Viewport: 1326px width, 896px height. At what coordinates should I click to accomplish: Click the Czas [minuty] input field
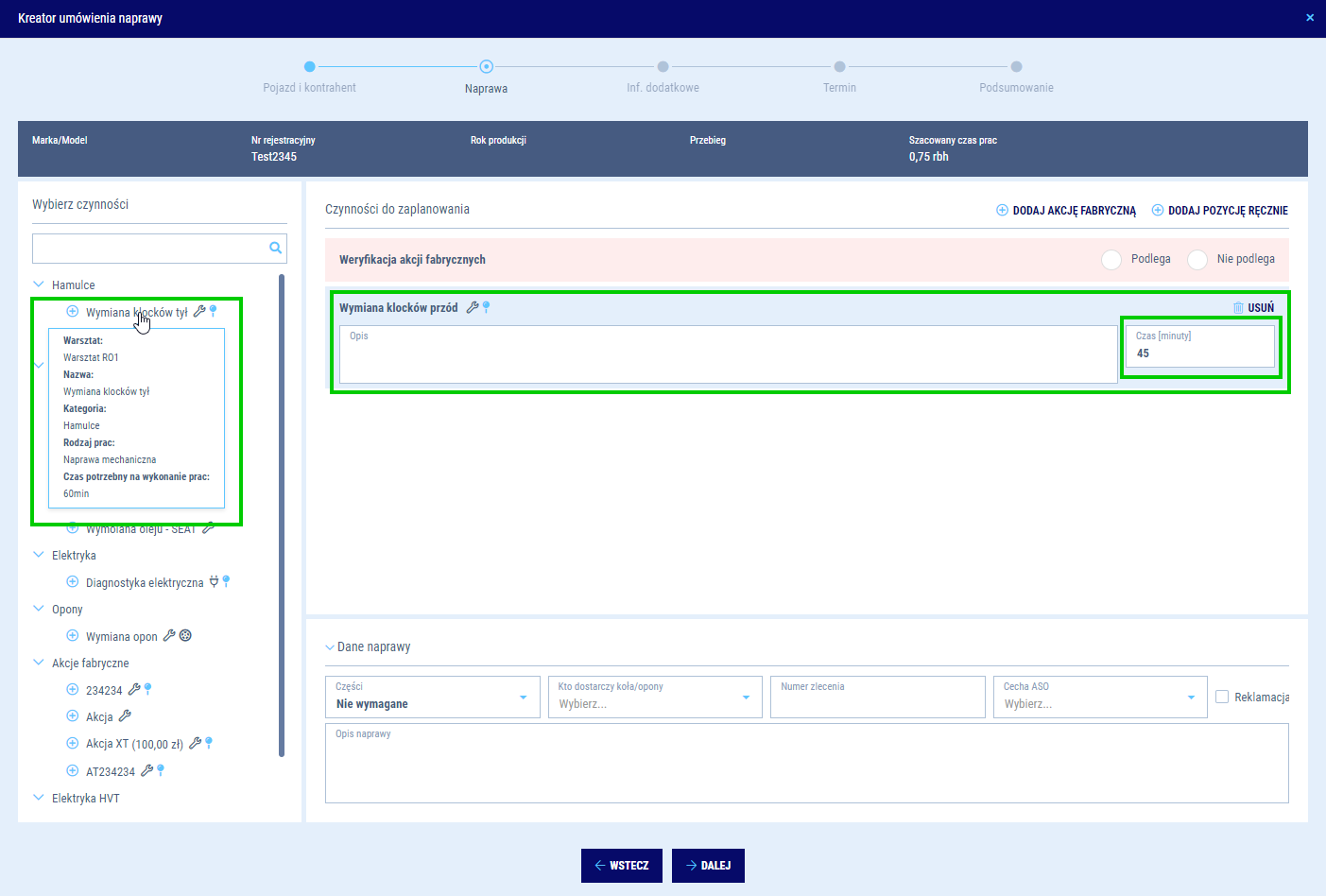click(x=1199, y=353)
